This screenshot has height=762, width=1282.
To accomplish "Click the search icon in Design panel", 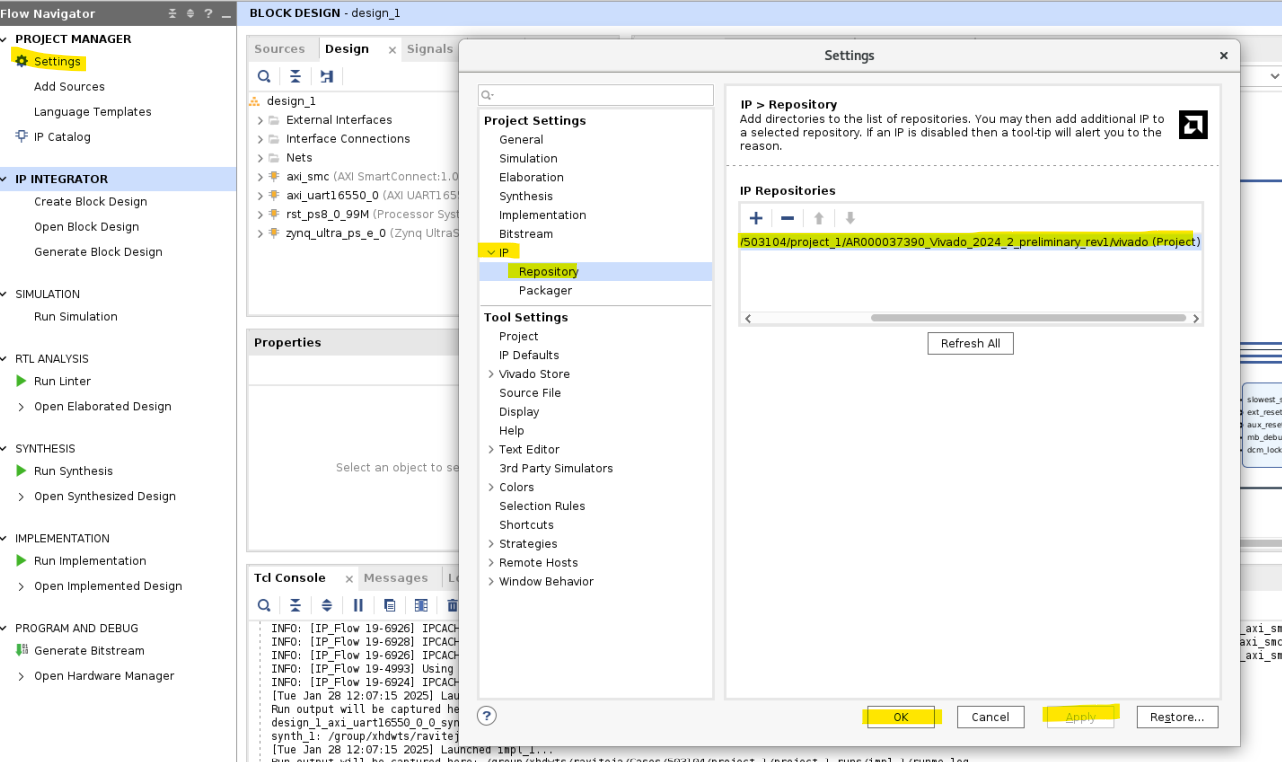I will 264,76.
